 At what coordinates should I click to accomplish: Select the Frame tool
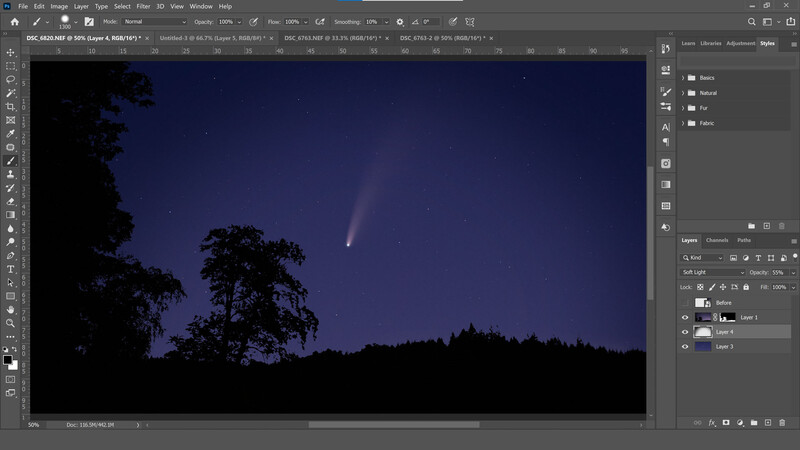(x=10, y=120)
